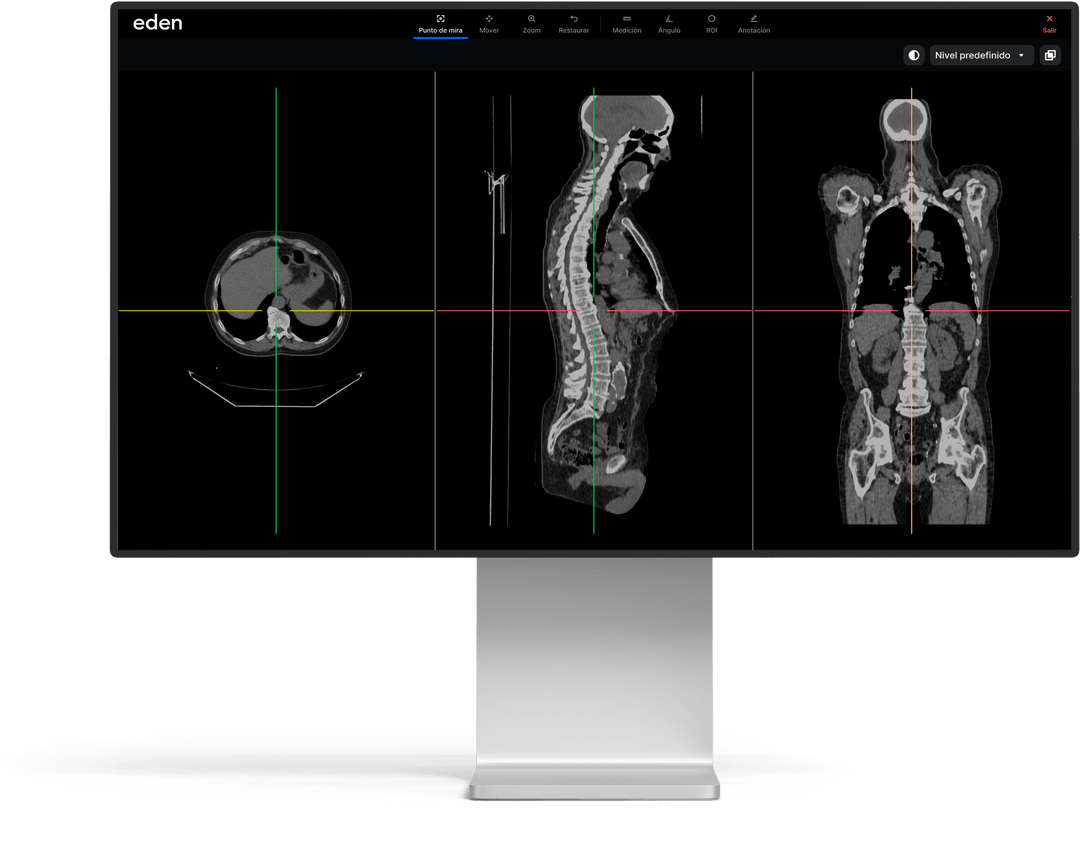Select the Medición ruler tool
This screenshot has height=862, width=1080.
627,24
